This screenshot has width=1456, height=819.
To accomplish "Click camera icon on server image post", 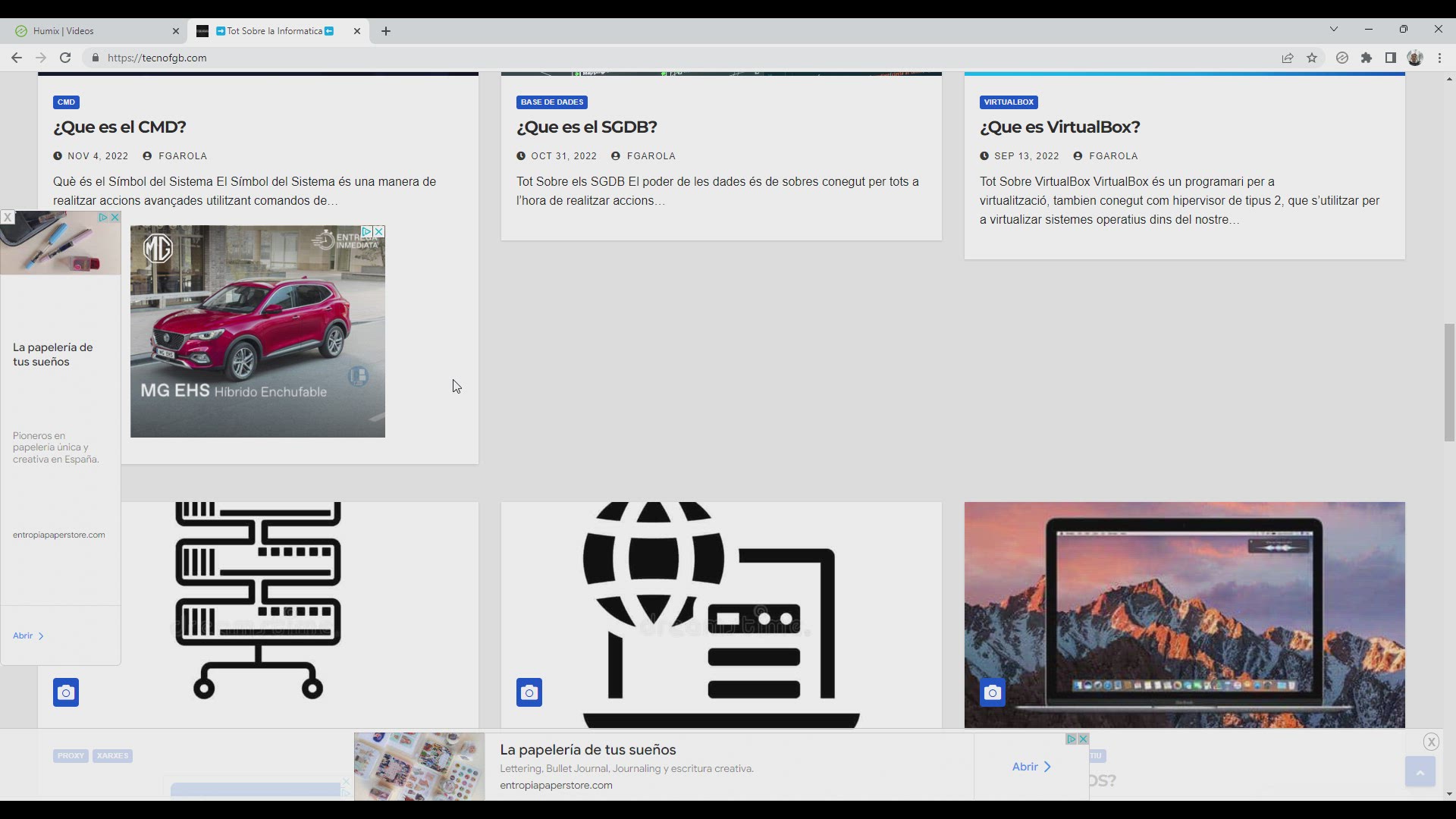I will click(x=66, y=692).
